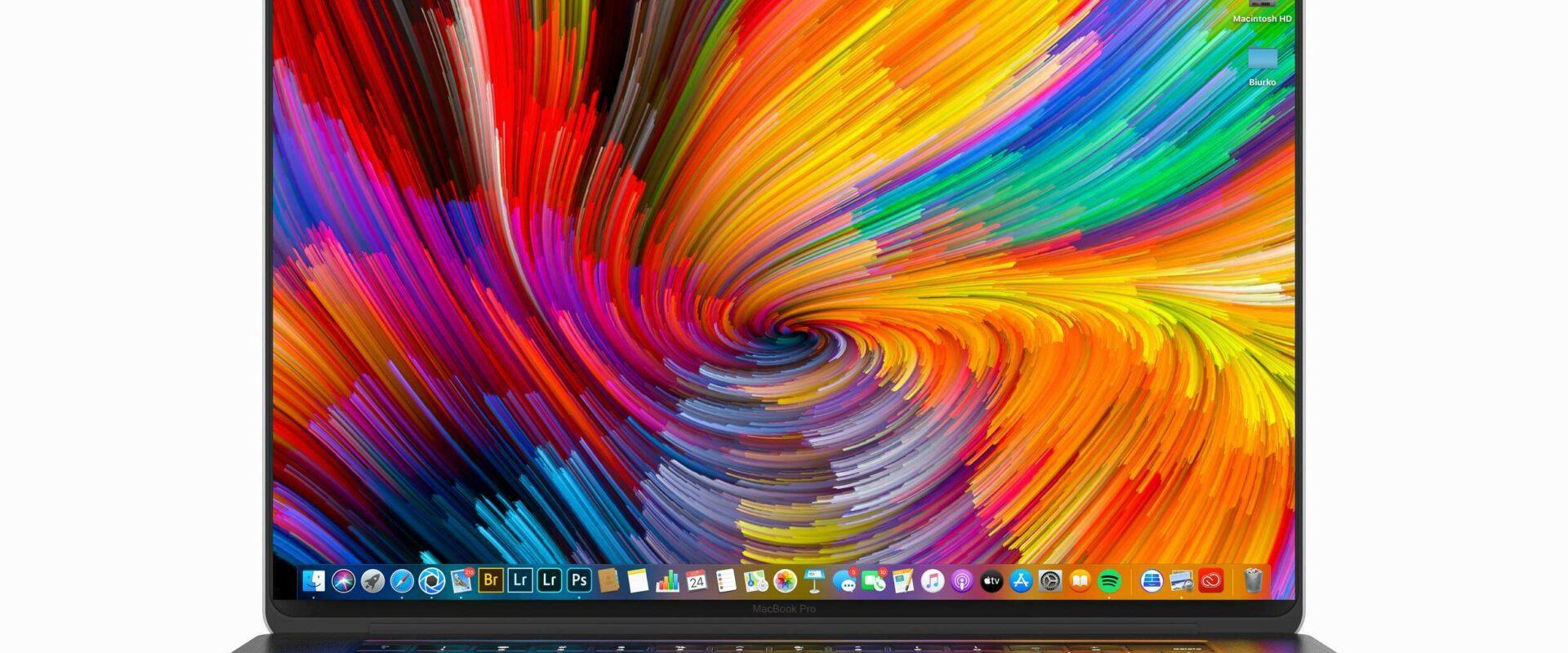Open Messages chat bubble icon
Viewport: 1568px width, 653px height.
844,580
